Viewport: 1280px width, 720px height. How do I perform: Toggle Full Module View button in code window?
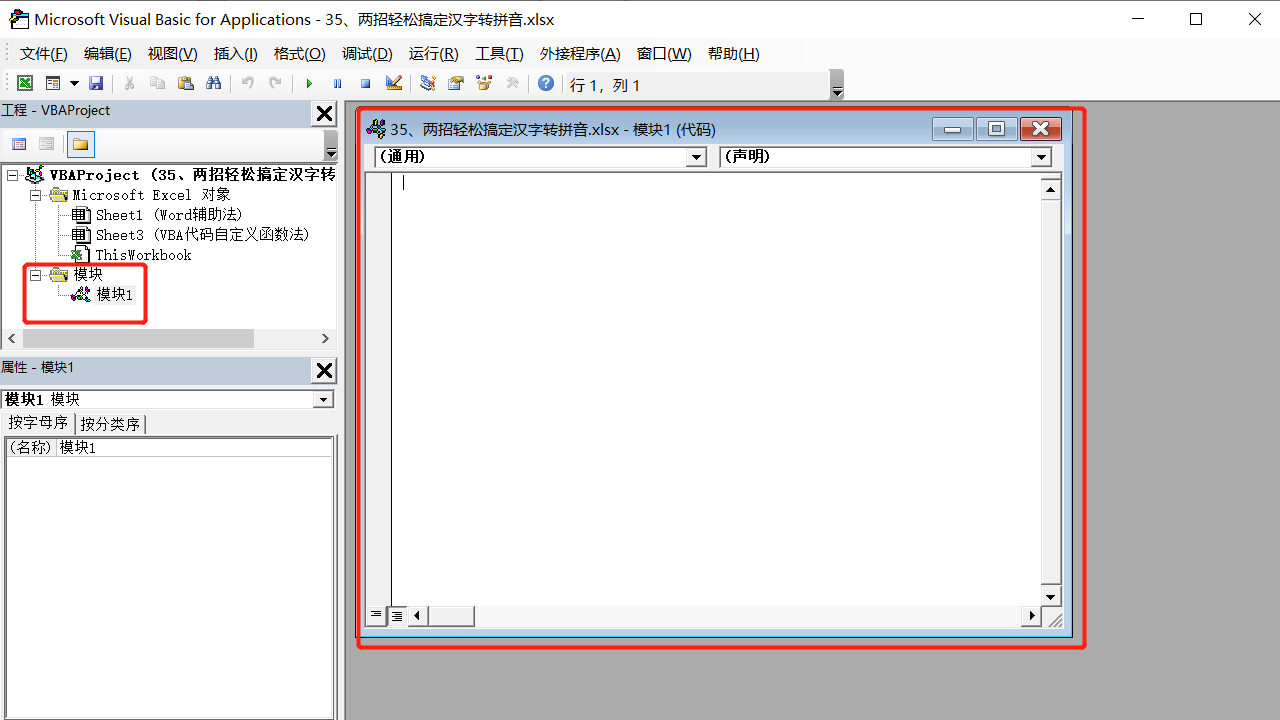(x=397, y=615)
